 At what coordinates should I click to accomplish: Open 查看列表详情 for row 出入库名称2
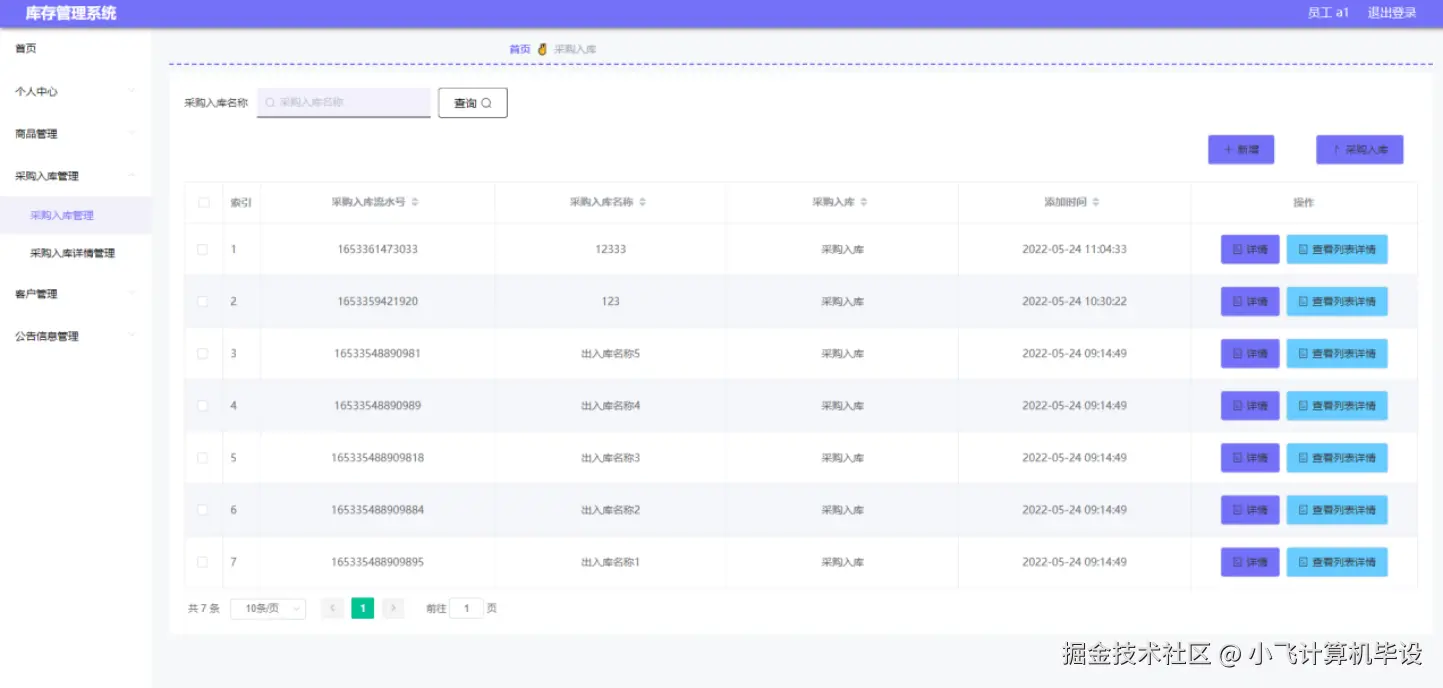pos(1337,509)
